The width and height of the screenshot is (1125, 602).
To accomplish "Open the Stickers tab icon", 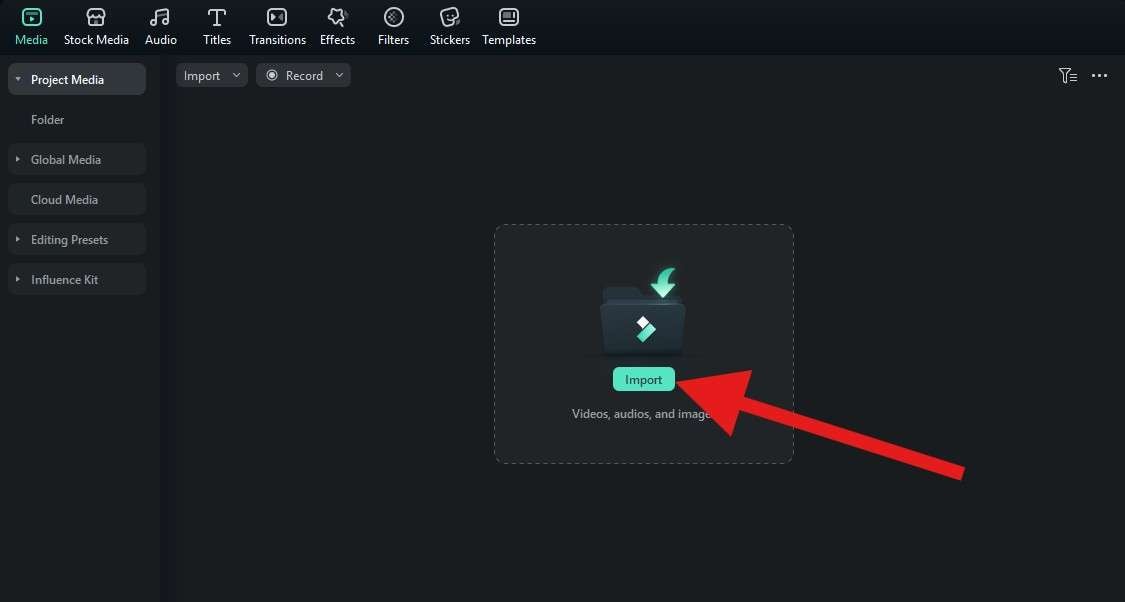I will [450, 17].
